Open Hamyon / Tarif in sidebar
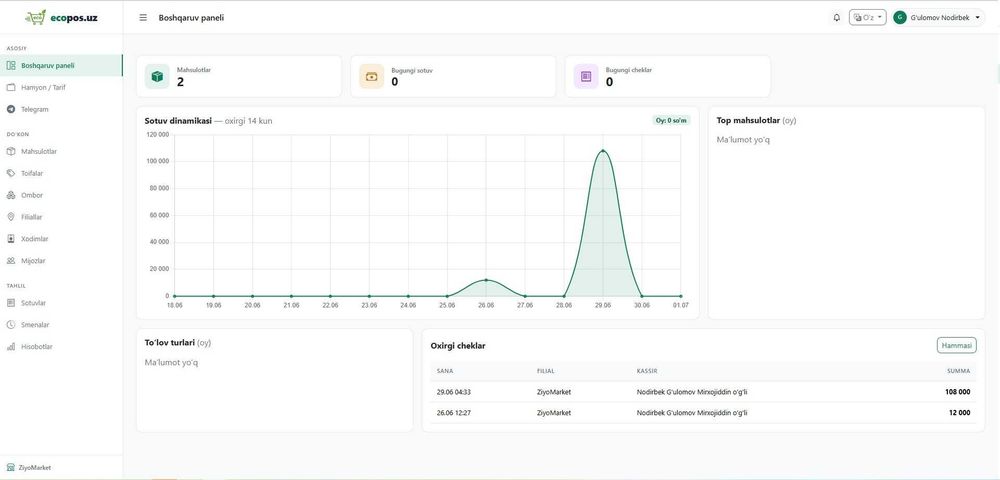This screenshot has height=480, width=1000. [x=61, y=87]
